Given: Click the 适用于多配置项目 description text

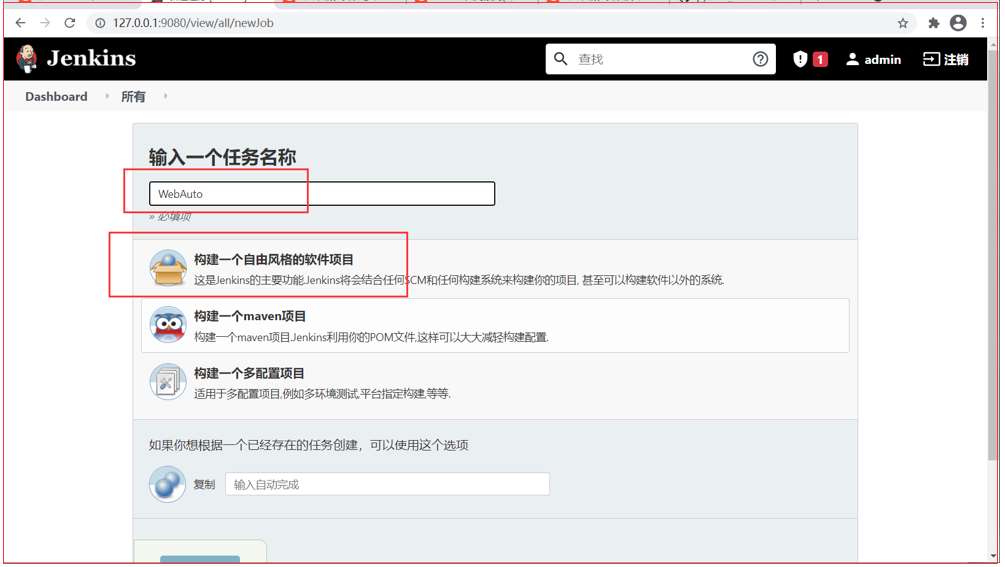Looking at the screenshot, I should click(x=322, y=393).
